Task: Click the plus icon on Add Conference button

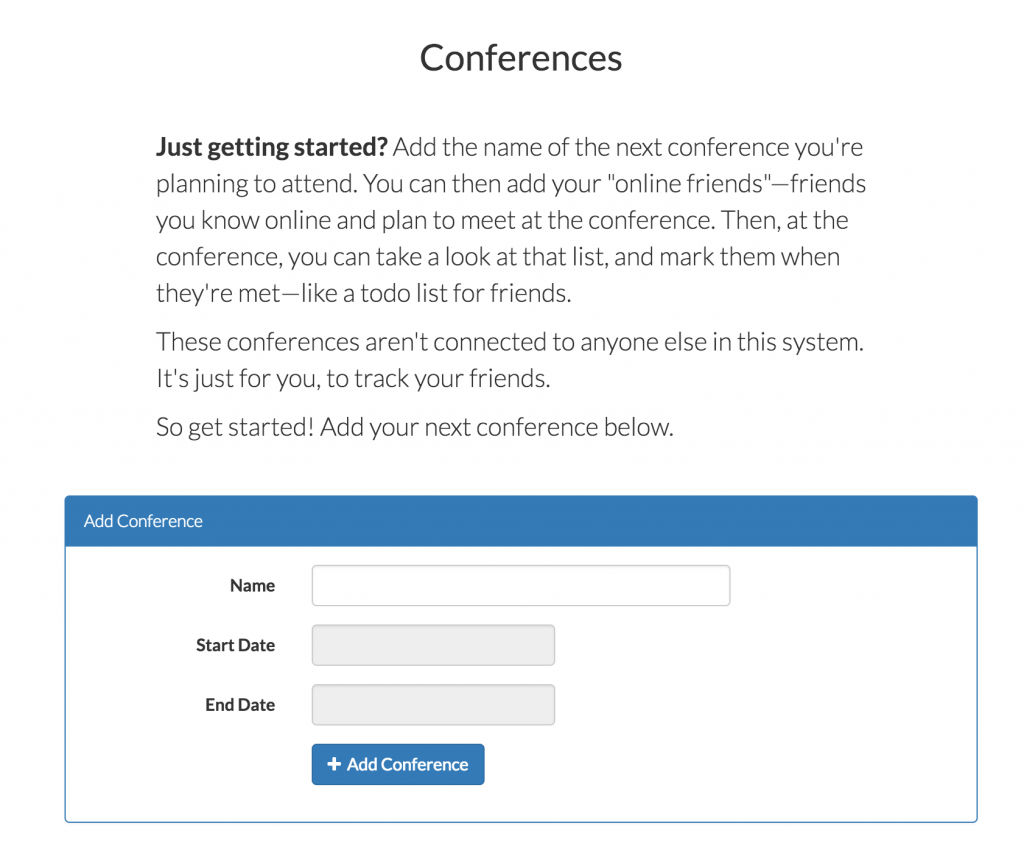Action: [x=334, y=764]
